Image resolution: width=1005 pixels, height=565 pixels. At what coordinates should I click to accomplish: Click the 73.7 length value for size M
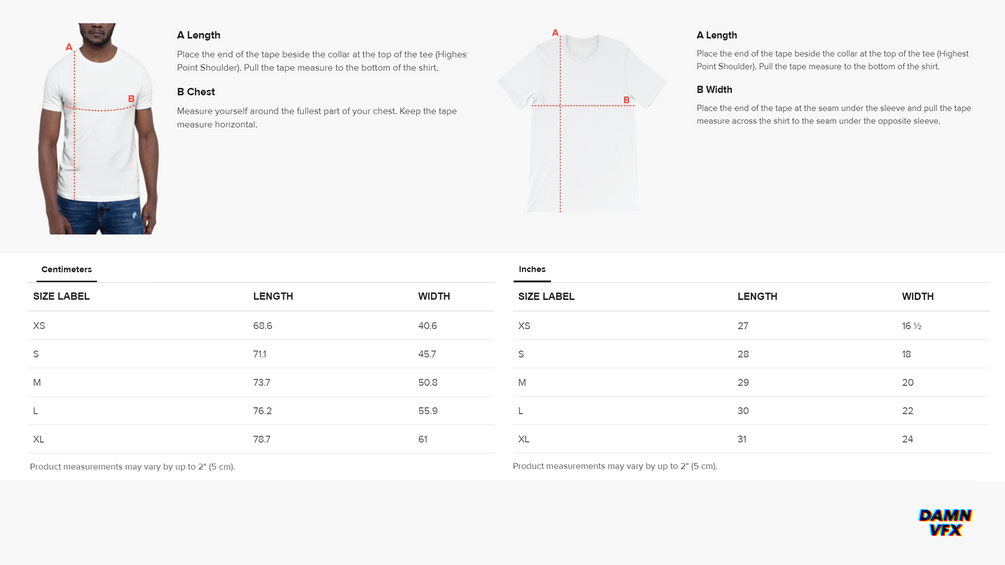click(263, 383)
